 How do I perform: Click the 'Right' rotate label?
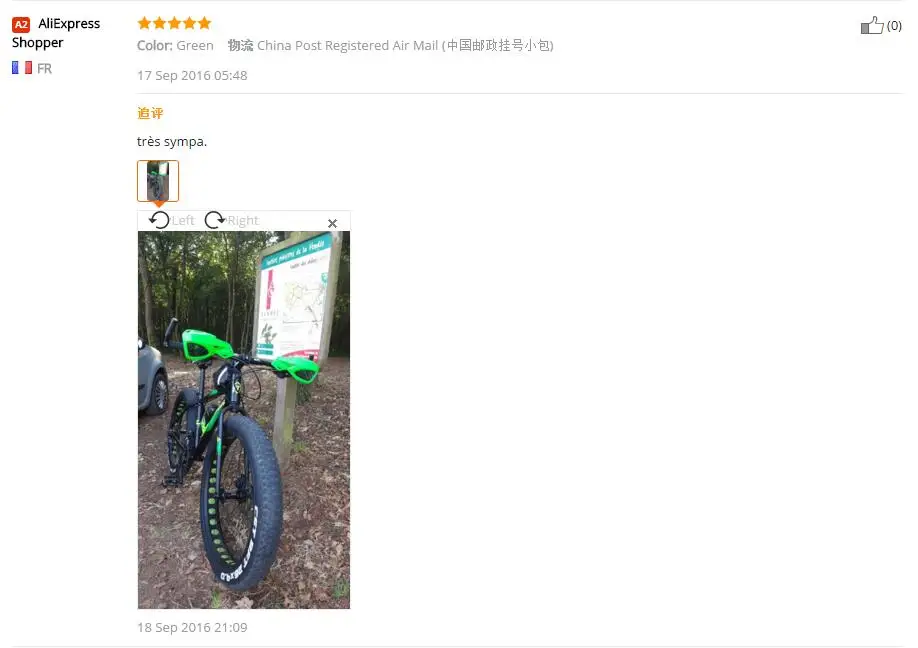[x=243, y=220]
